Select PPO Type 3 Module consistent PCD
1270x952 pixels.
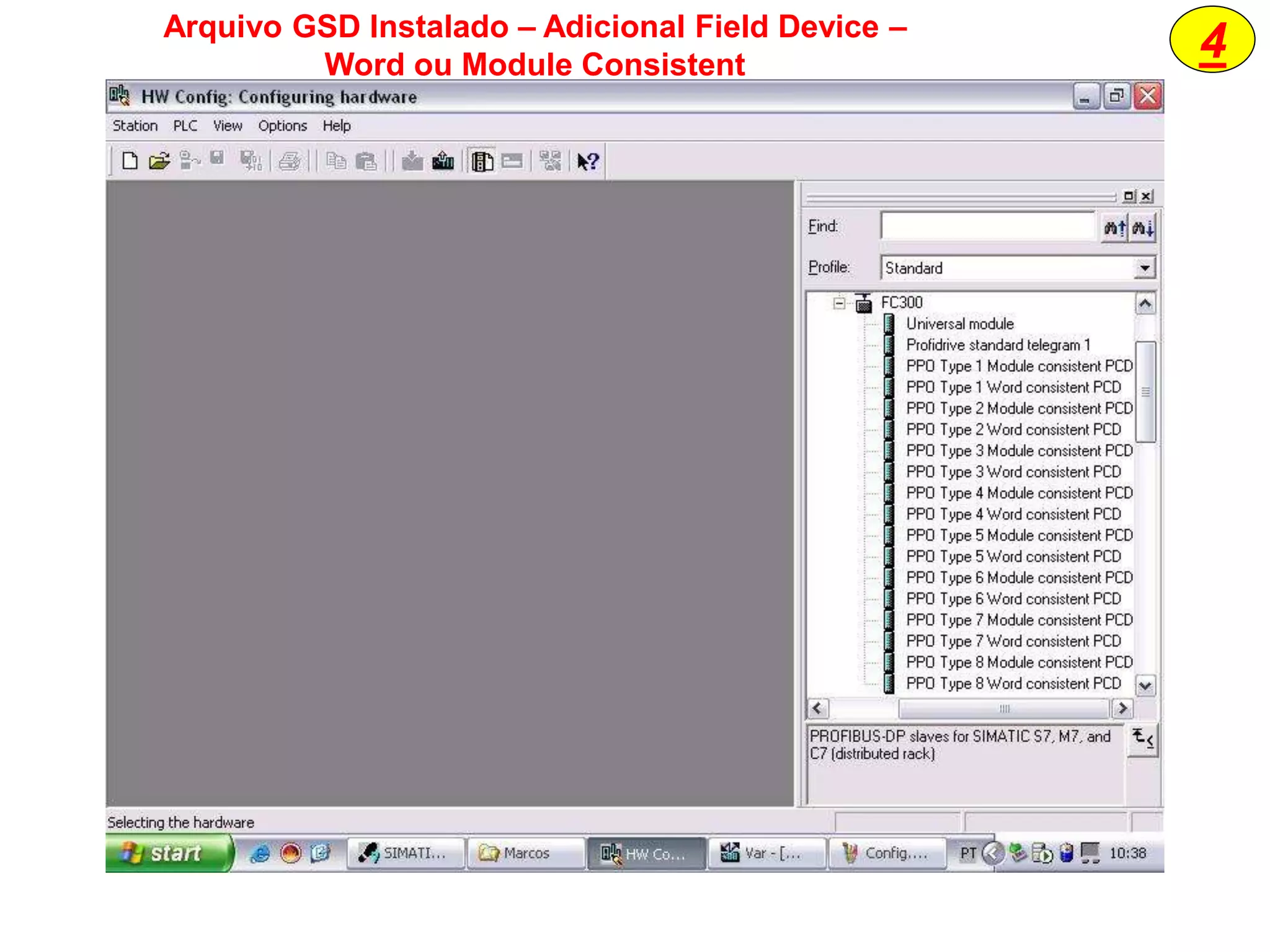[x=1019, y=450]
